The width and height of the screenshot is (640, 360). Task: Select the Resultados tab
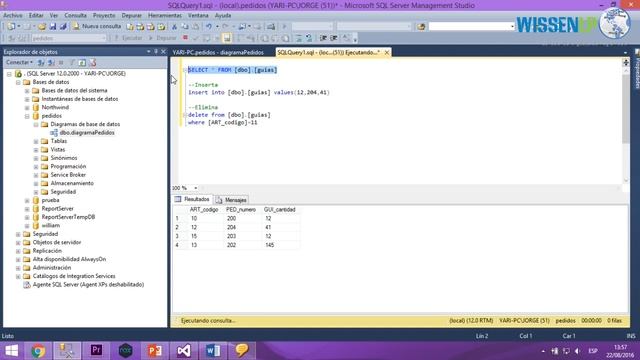click(x=192, y=199)
